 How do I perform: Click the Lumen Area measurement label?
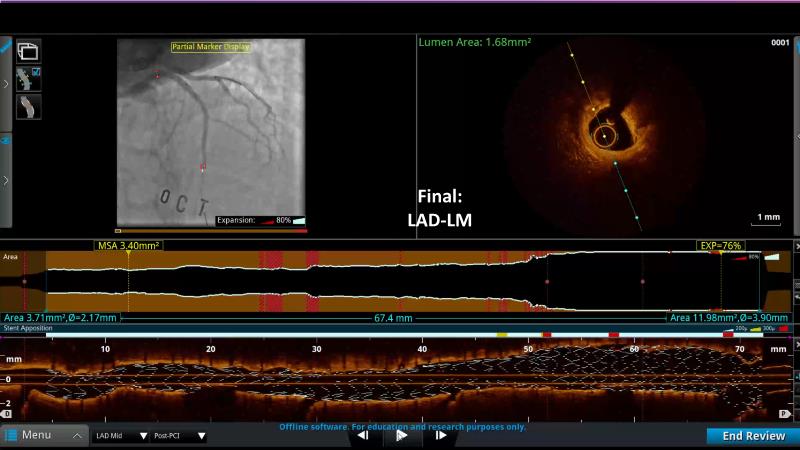click(475, 43)
